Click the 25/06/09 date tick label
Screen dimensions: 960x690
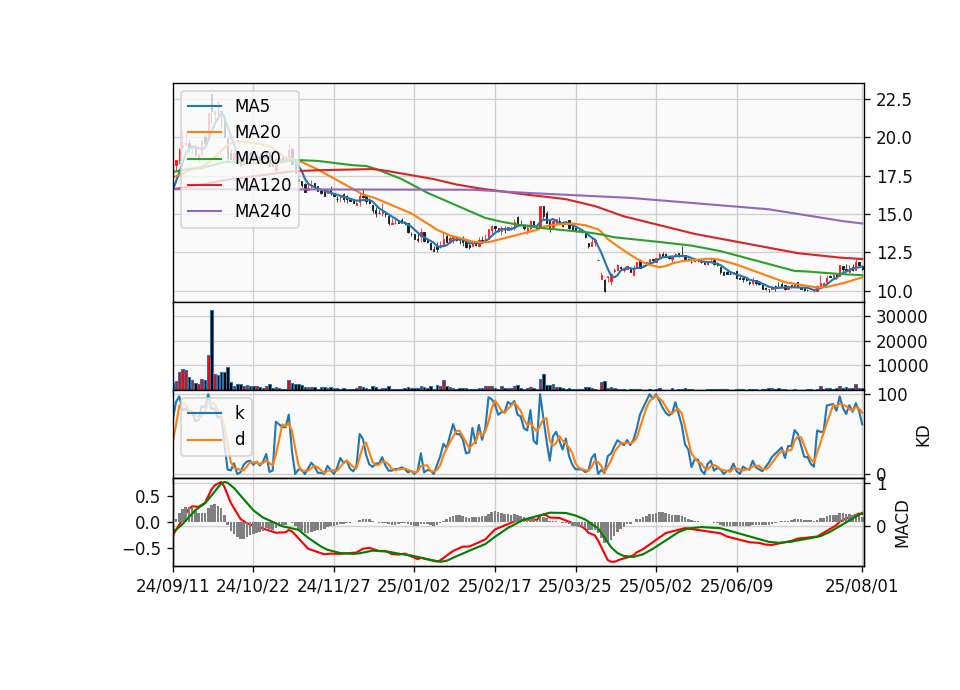[737, 586]
